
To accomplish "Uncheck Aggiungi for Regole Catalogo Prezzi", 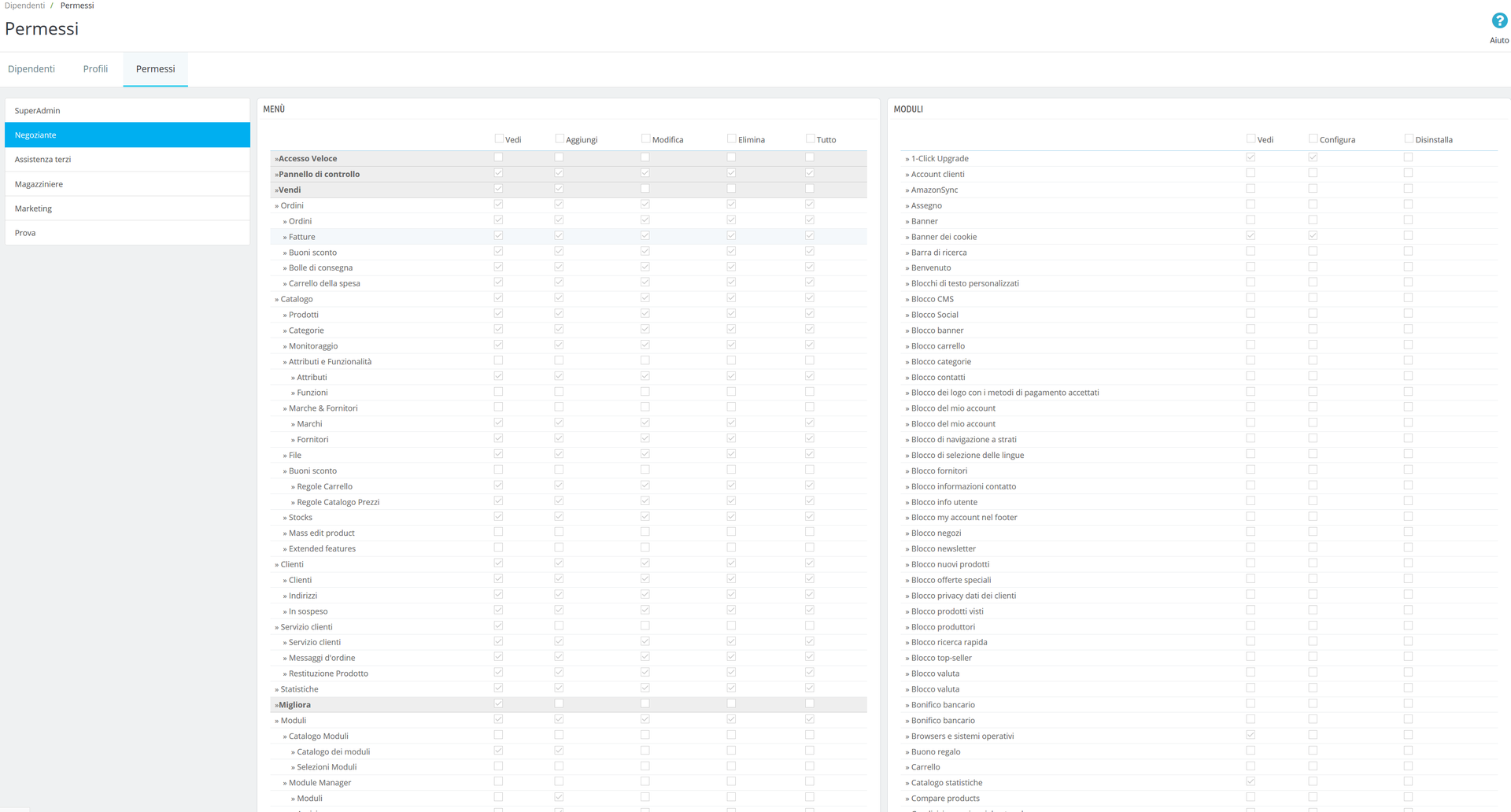I will (x=559, y=500).
